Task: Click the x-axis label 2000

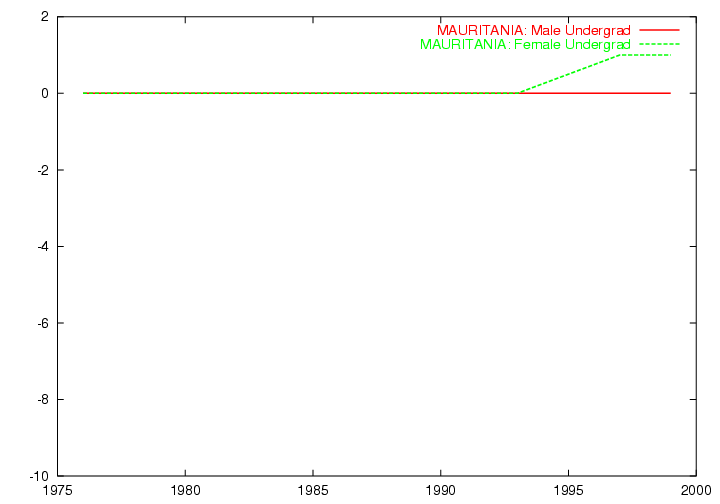Action: (x=696, y=491)
